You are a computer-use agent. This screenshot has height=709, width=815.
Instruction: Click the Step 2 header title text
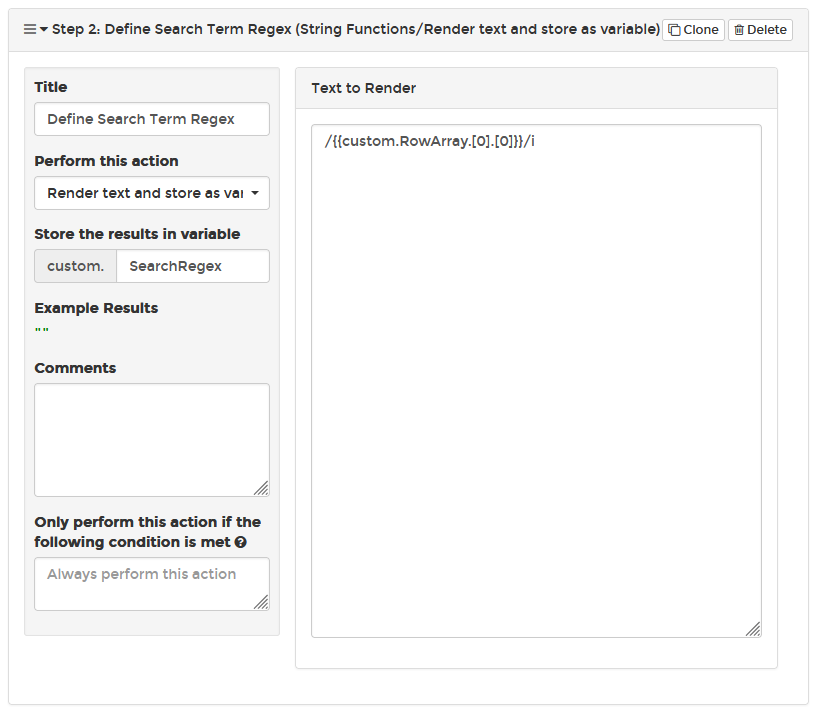[x=356, y=29]
